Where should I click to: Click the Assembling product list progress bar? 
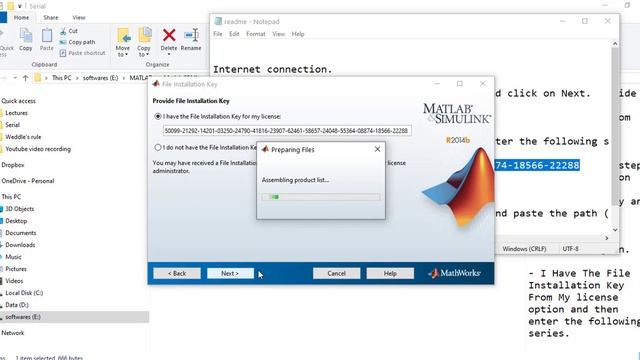[x=321, y=197]
